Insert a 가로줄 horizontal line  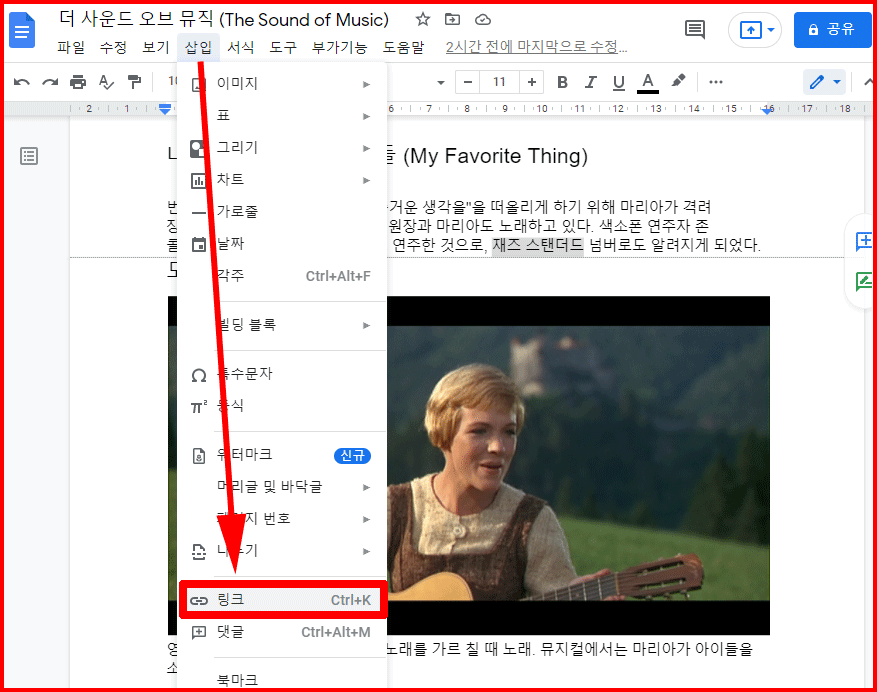(x=282, y=211)
